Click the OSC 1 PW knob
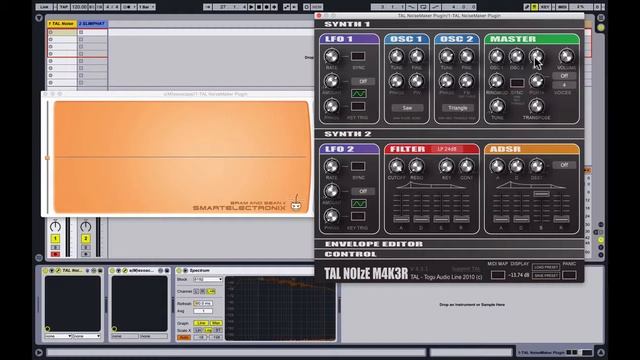Screen dimensions: 640x360 (x=416, y=81)
